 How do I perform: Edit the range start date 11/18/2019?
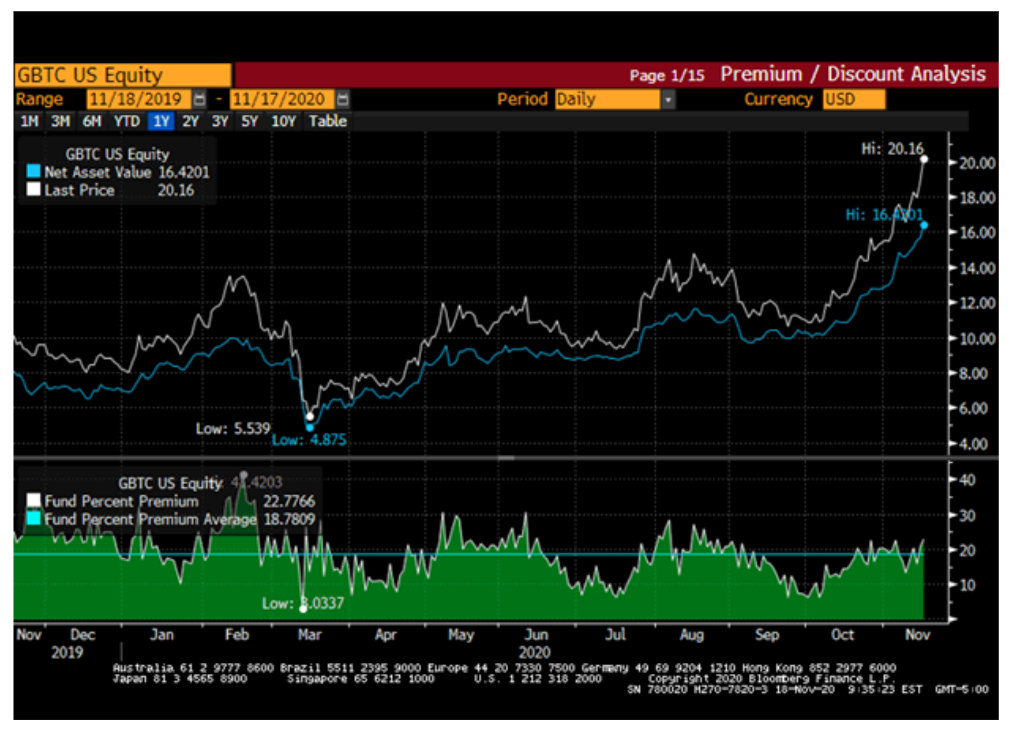pos(139,99)
